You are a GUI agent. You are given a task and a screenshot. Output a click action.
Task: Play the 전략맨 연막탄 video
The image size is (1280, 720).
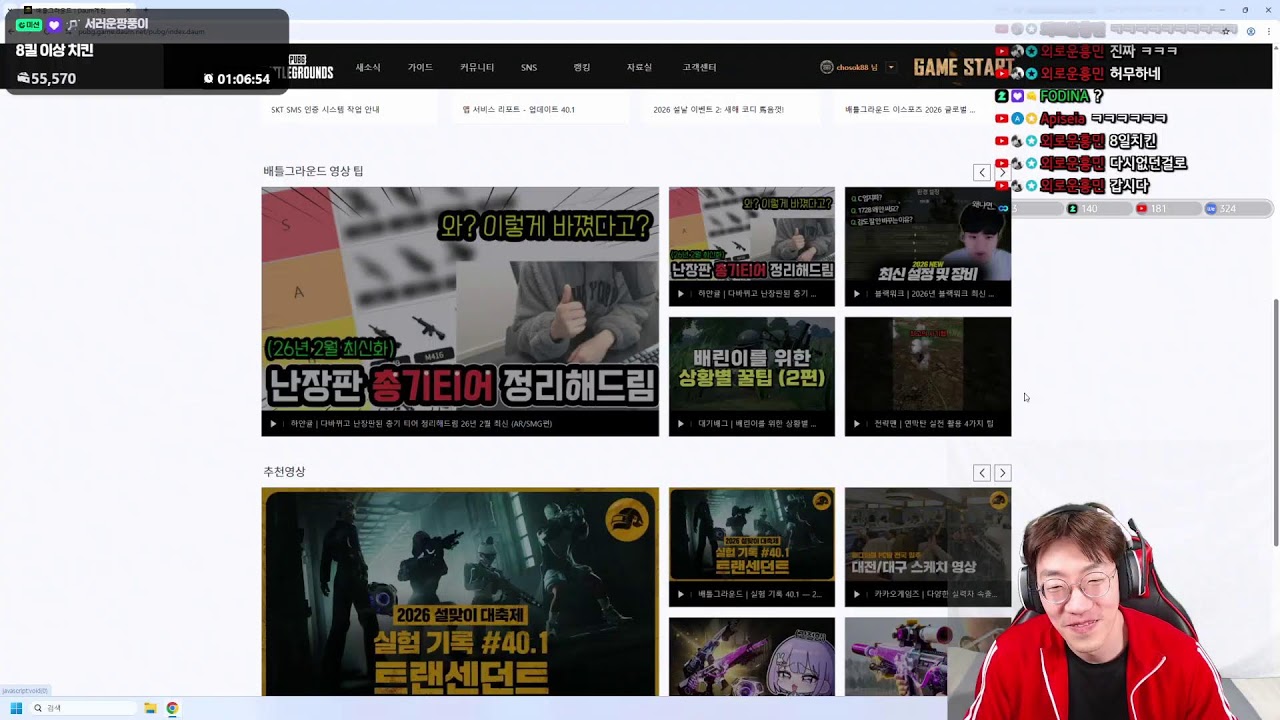tap(857, 424)
